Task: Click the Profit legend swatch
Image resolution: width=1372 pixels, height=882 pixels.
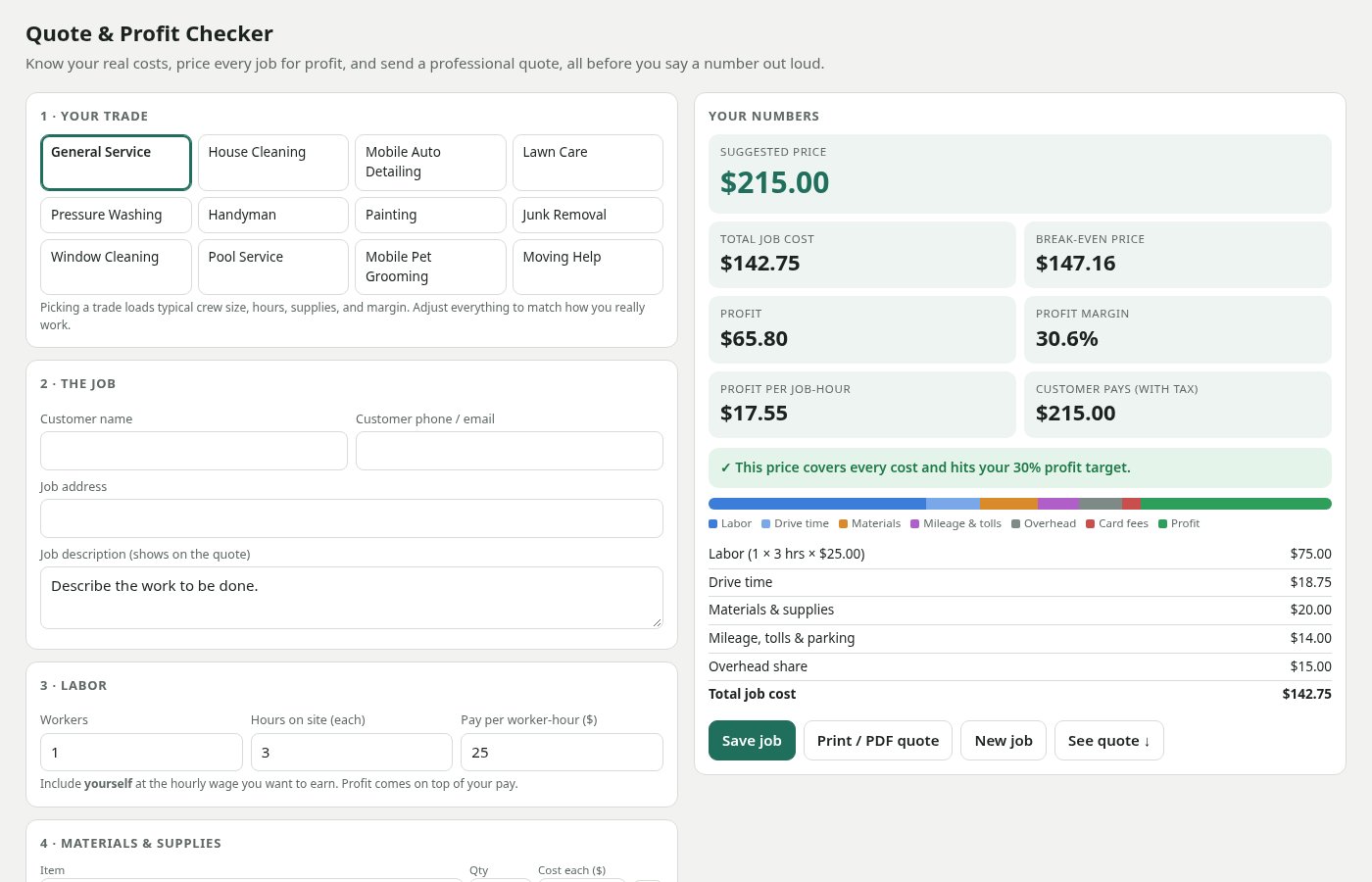Action: (1162, 524)
